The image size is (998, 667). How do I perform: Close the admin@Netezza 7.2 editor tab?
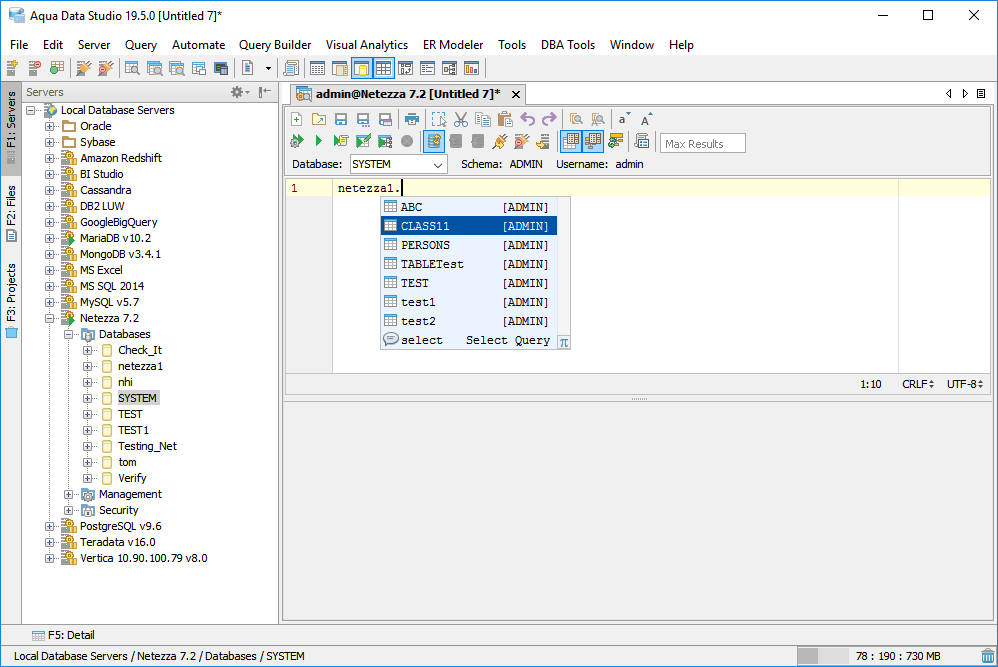coord(516,95)
